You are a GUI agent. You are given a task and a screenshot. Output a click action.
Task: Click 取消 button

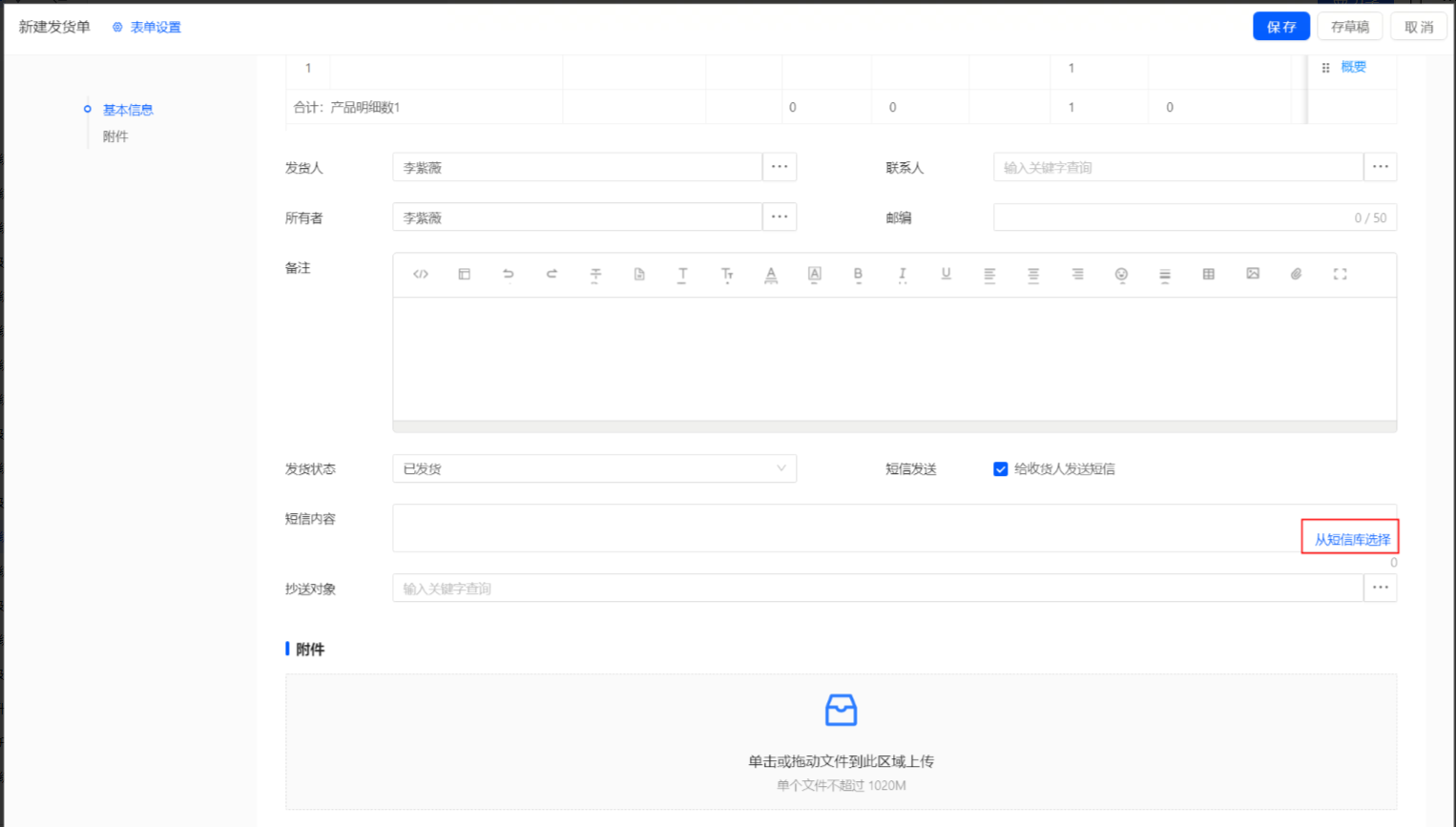tap(1419, 27)
